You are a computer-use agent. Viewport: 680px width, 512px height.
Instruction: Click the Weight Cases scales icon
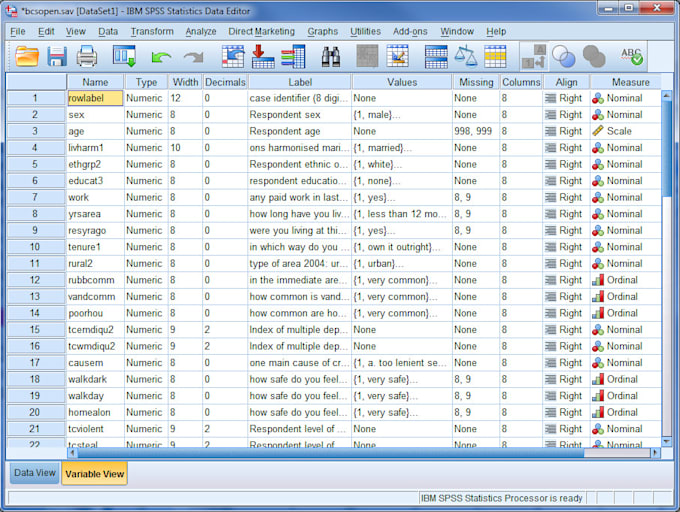(x=466, y=56)
